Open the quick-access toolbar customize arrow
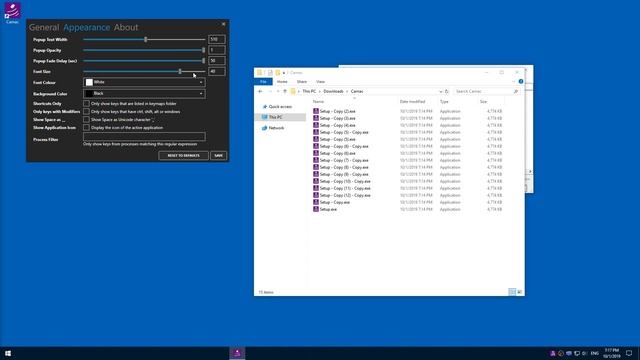This screenshot has width=640, height=360. point(284,73)
